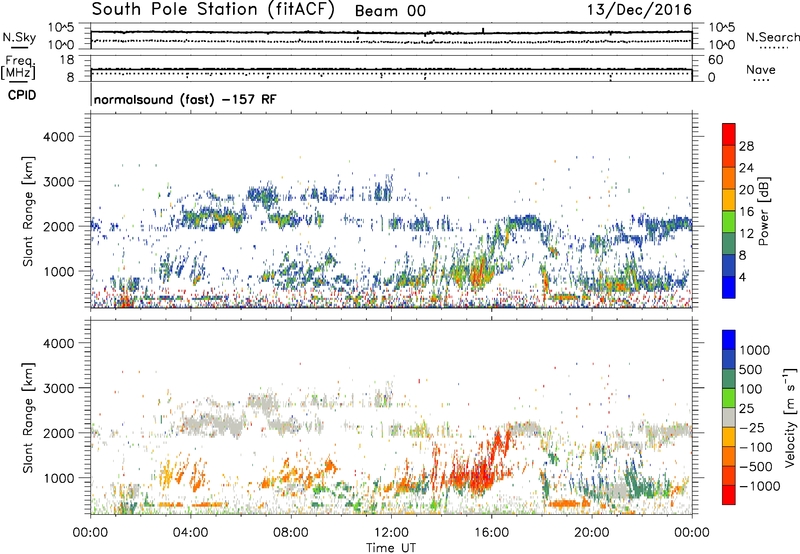Click the '12:00' time tick label
Screen dimensions: 800x554
(391, 533)
